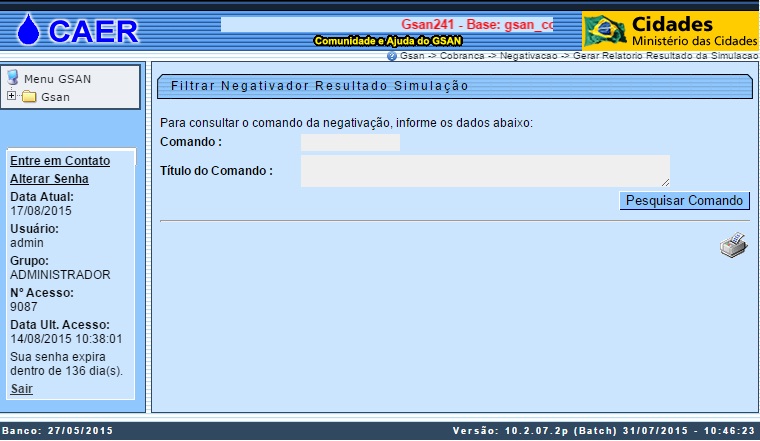The image size is (760, 441).
Task: Select Gsan in the menu tree
Action: point(55,97)
